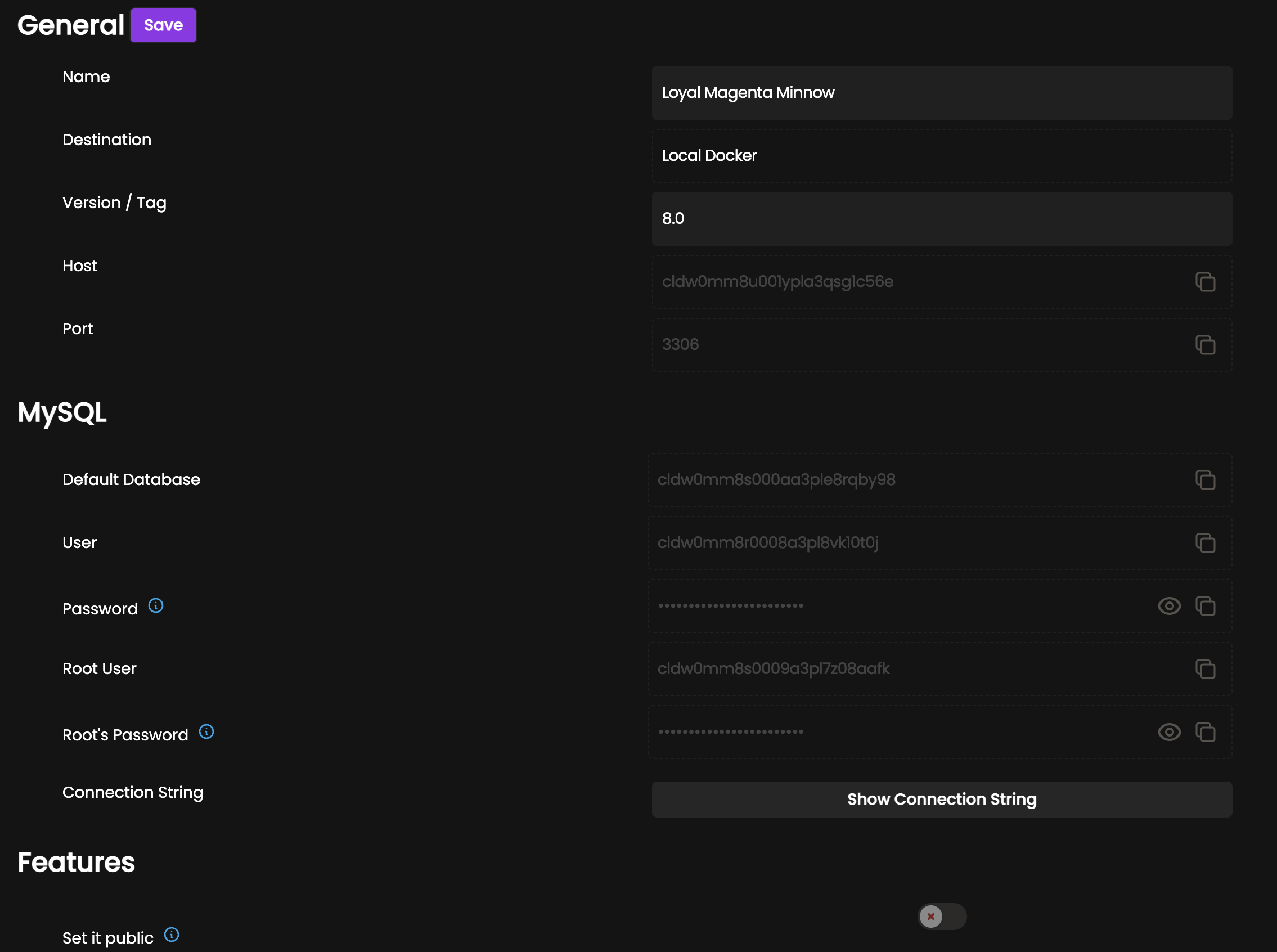The image size is (1277, 952).
Task: Save the General settings
Action: [x=163, y=25]
